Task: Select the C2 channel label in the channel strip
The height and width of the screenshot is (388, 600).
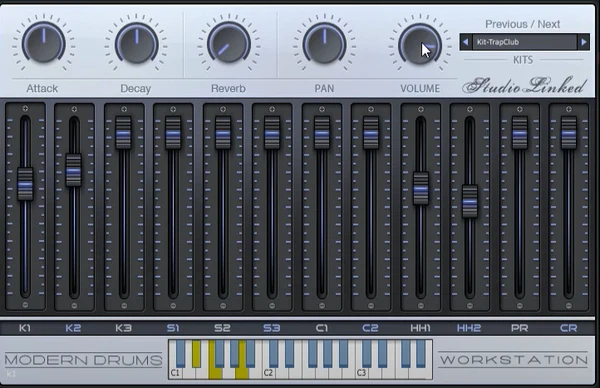Action: [x=370, y=328]
